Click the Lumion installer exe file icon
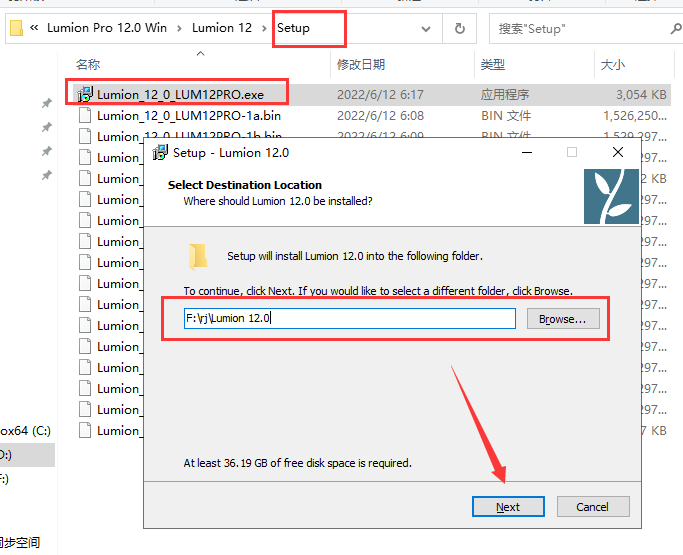Viewport: 683px width, 555px height. [85, 94]
